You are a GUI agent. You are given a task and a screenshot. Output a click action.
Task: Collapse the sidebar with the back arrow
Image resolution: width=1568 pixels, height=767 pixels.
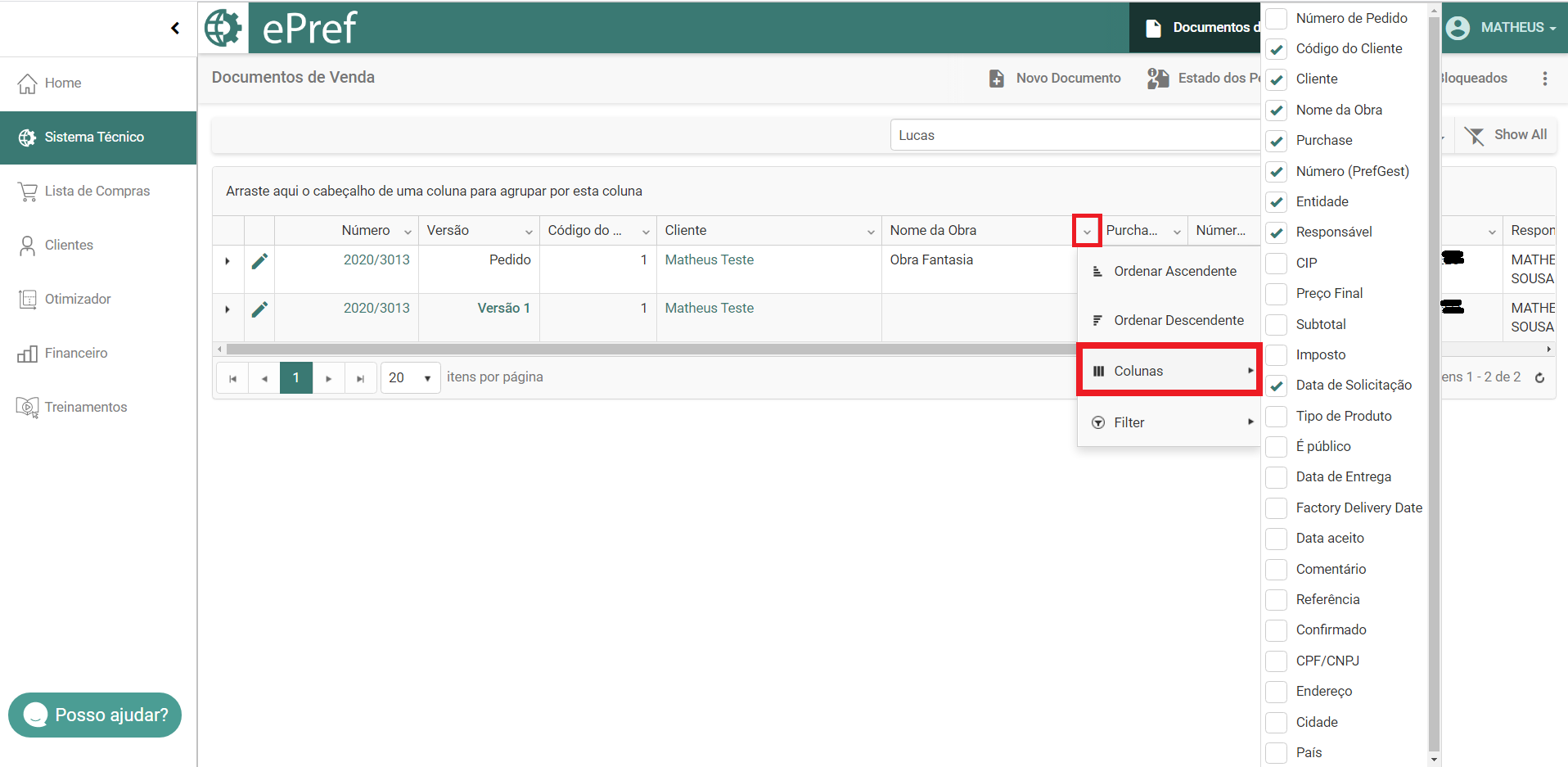pyautogui.click(x=174, y=29)
